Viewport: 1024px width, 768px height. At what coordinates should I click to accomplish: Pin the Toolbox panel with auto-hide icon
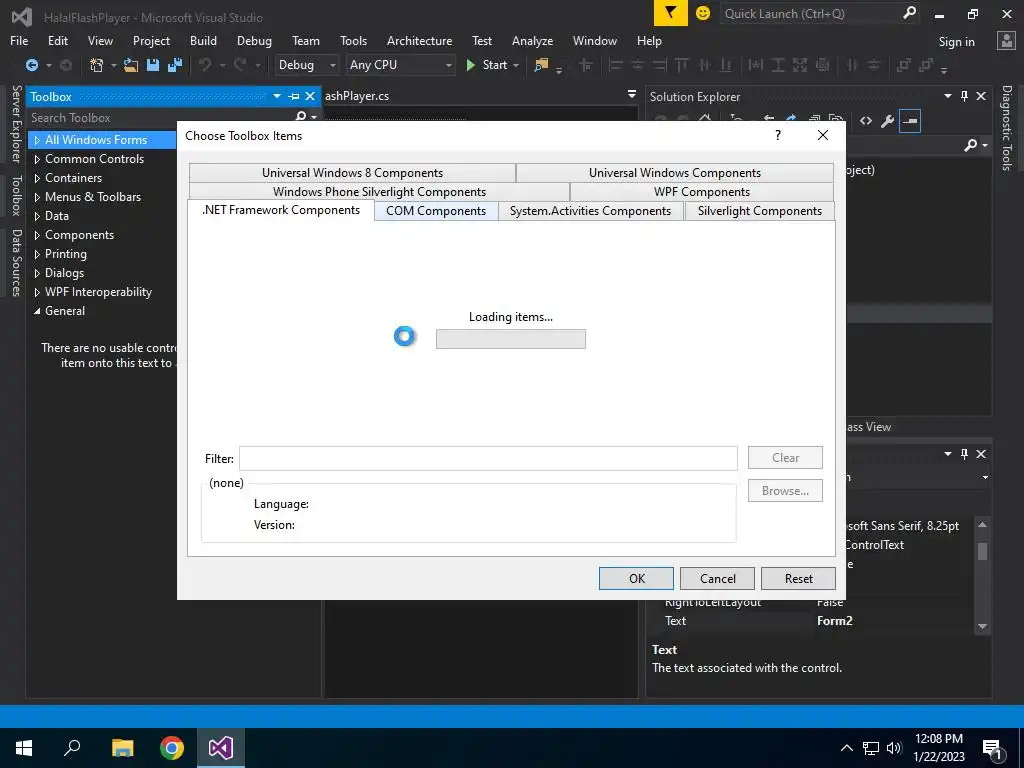click(294, 97)
